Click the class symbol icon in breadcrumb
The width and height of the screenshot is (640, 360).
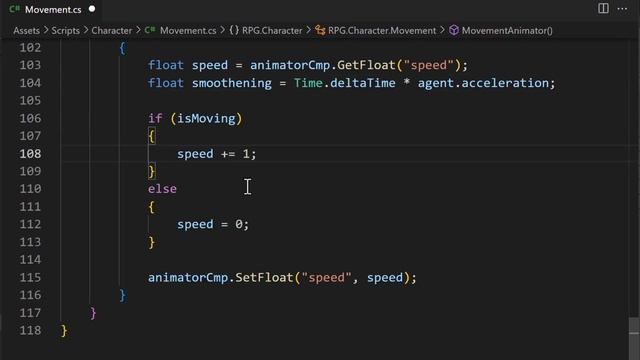tap(320, 31)
